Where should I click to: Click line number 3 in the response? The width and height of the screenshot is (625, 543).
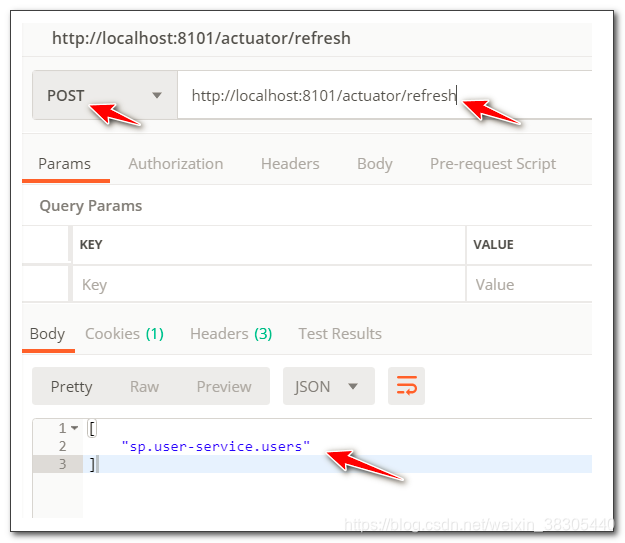[63, 464]
